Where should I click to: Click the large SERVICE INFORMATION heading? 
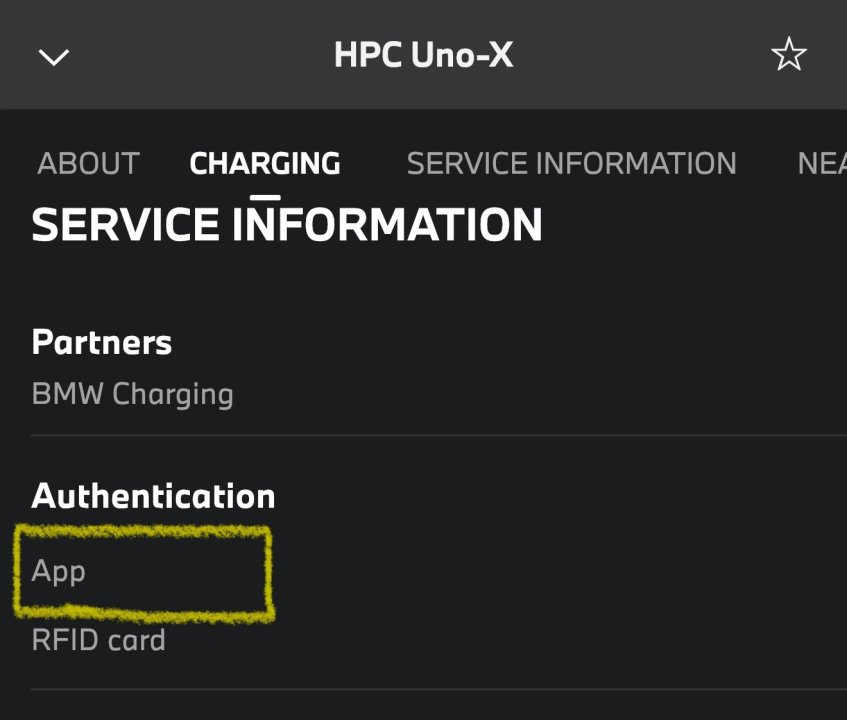(287, 225)
